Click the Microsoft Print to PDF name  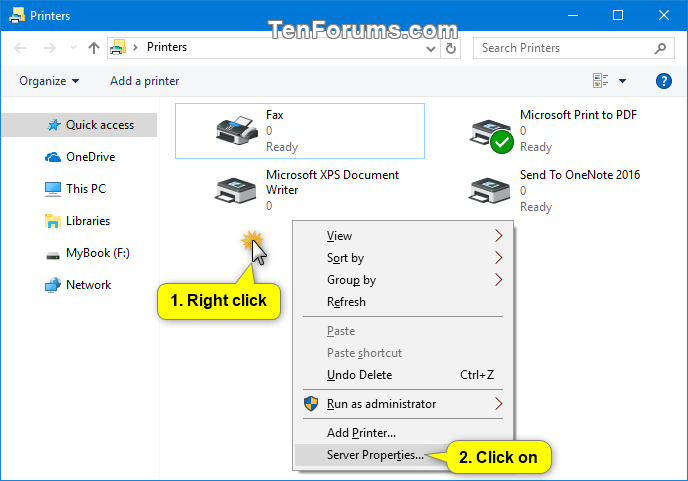click(x=578, y=115)
